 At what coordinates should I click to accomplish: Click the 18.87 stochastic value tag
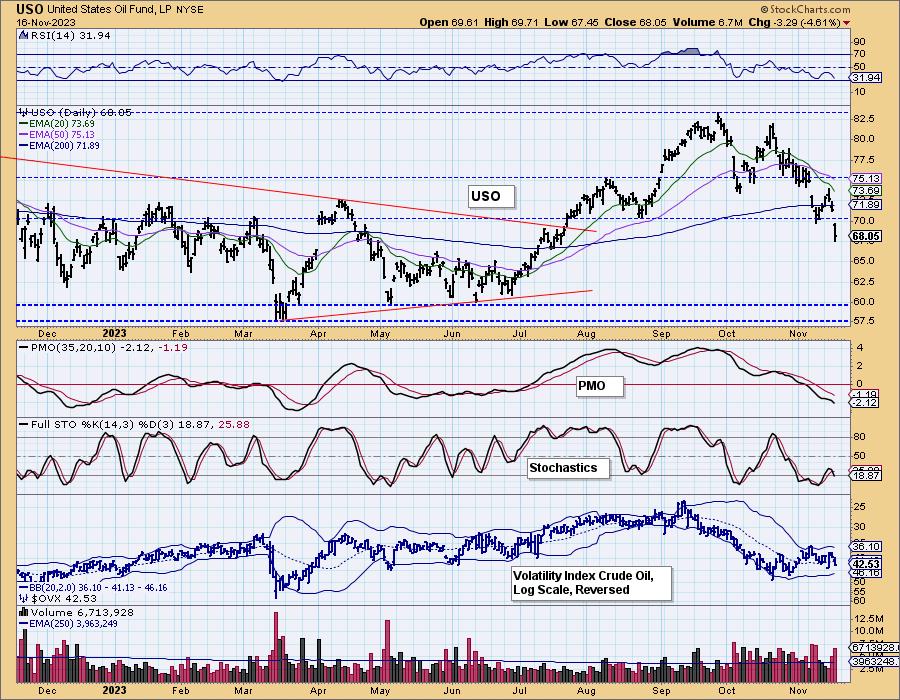tap(866, 476)
